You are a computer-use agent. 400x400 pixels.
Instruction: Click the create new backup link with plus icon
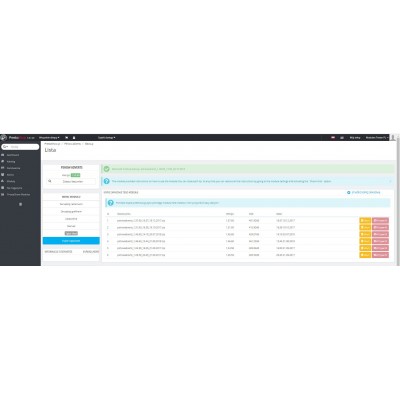[364, 192]
